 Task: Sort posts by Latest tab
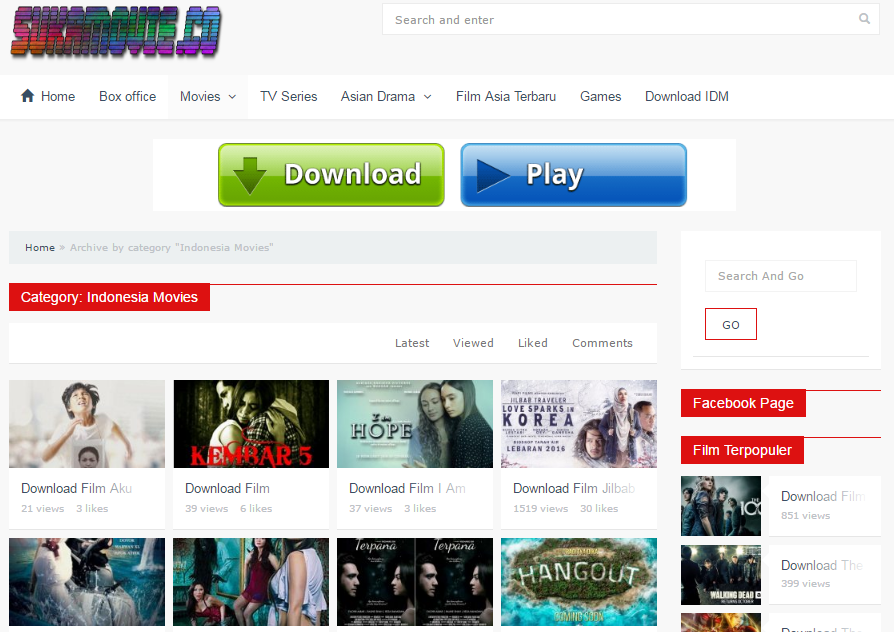(412, 343)
